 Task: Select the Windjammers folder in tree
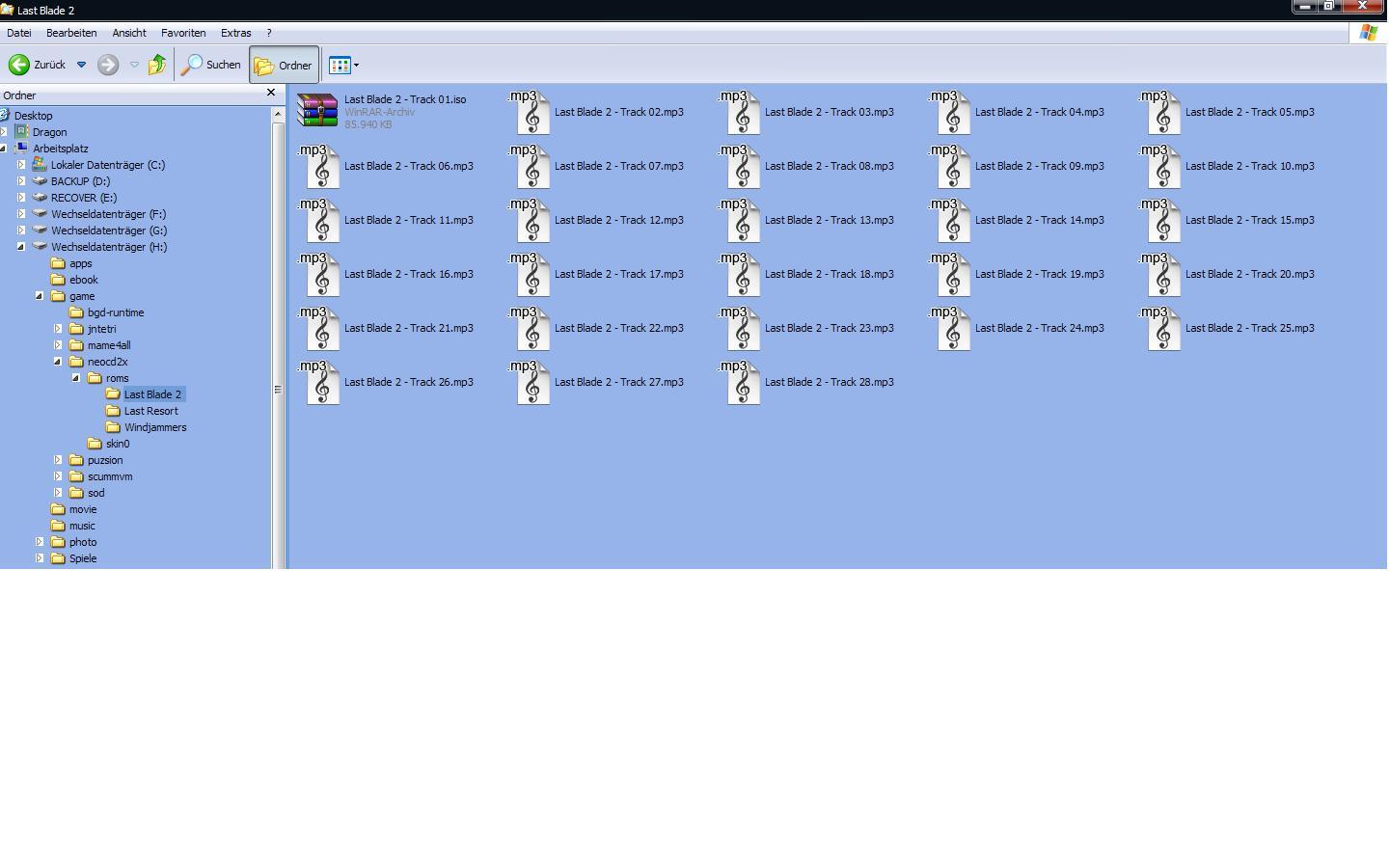click(x=154, y=427)
